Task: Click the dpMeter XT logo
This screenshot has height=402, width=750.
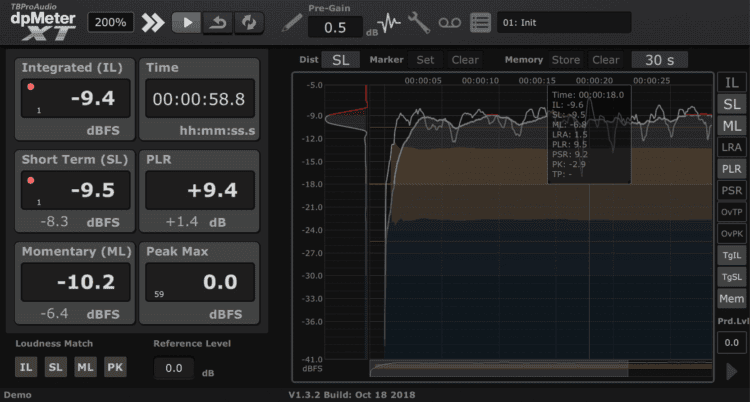Action: (x=44, y=22)
